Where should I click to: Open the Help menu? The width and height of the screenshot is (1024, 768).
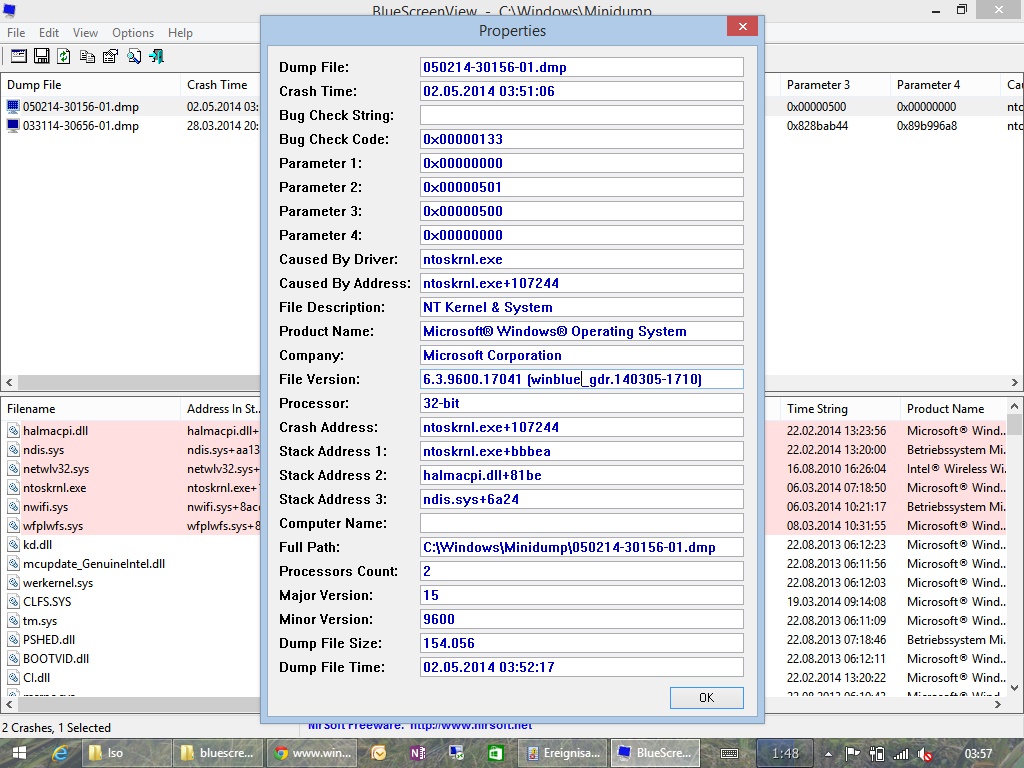point(180,33)
